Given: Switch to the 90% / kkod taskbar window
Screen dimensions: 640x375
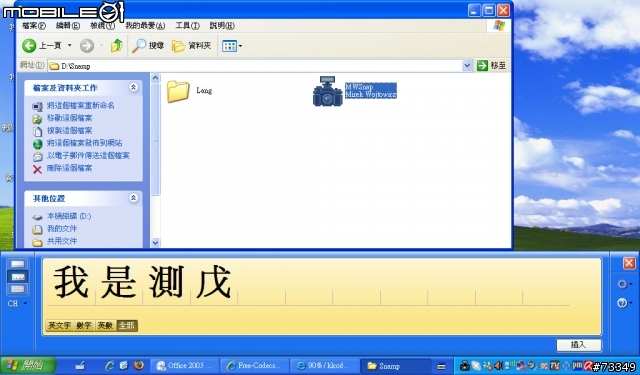Looking at the screenshot, I should [x=324, y=366].
